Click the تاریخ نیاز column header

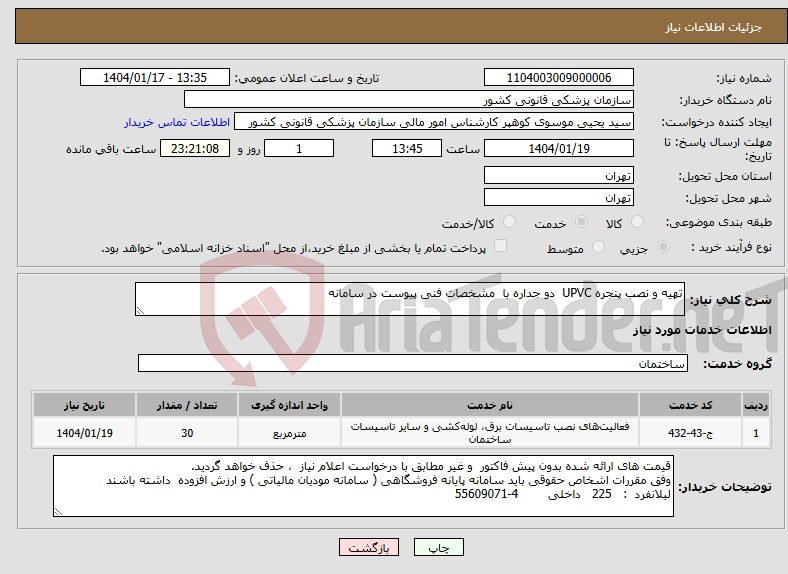click(84, 405)
